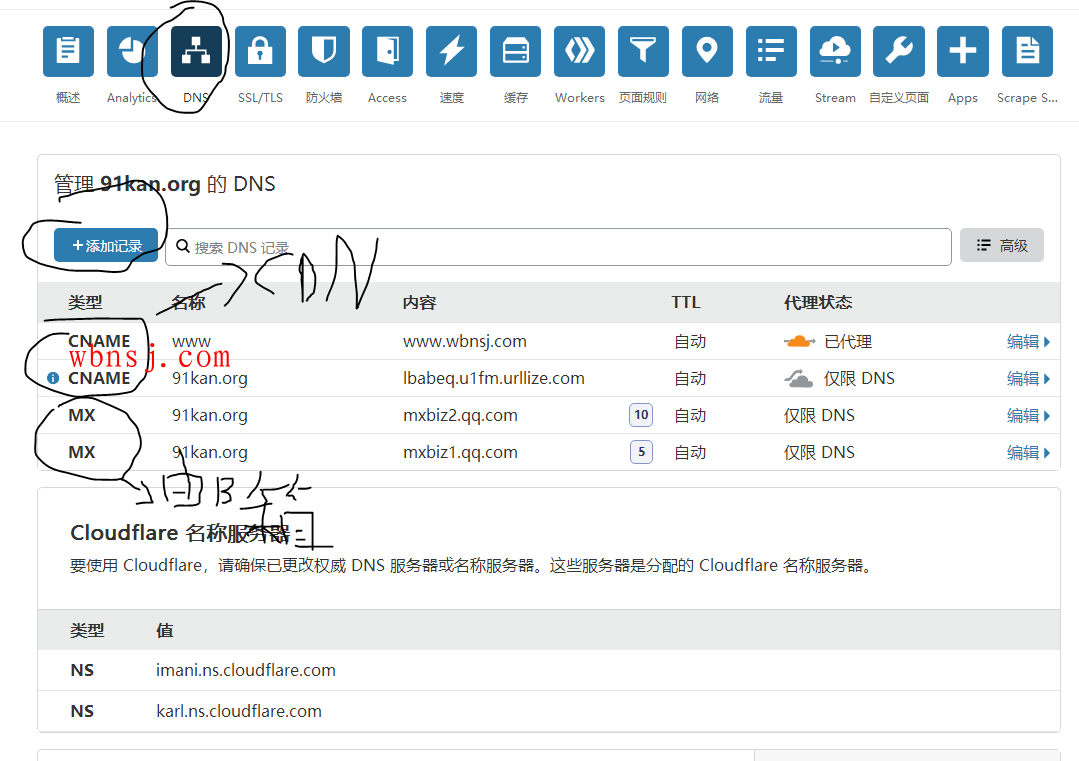Viewport: 1079px width, 761px height.
Task: Open the Scrape Shield document icon
Action: point(1027,52)
